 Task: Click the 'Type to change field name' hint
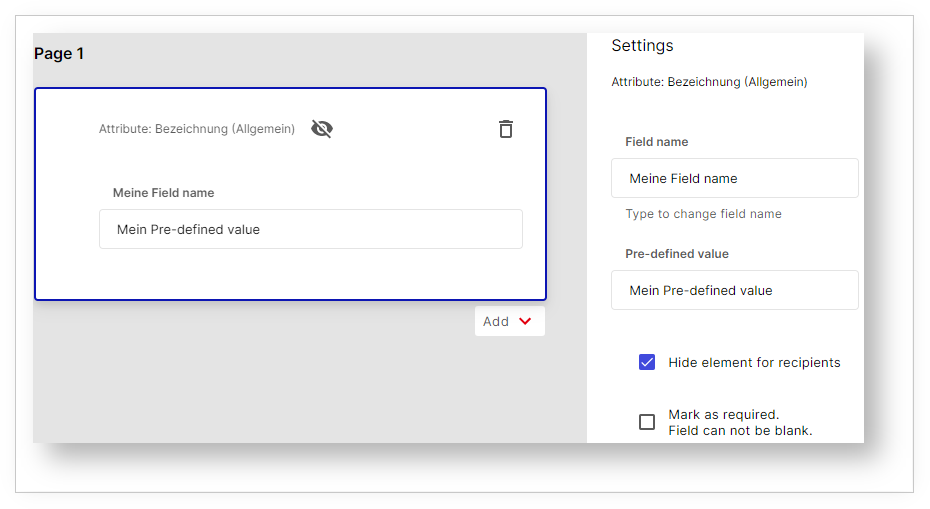click(703, 214)
